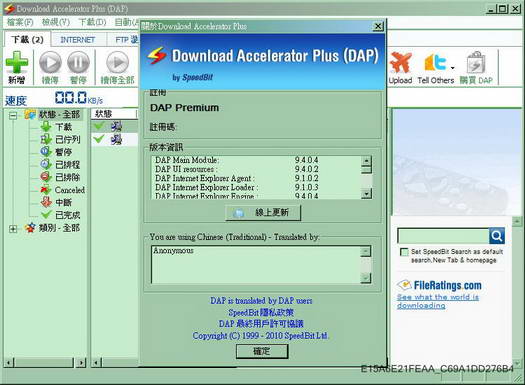The height and width of the screenshot is (385, 525).
Task: Open the SpeedBit 隱私政策 privacy link
Action: point(261,312)
